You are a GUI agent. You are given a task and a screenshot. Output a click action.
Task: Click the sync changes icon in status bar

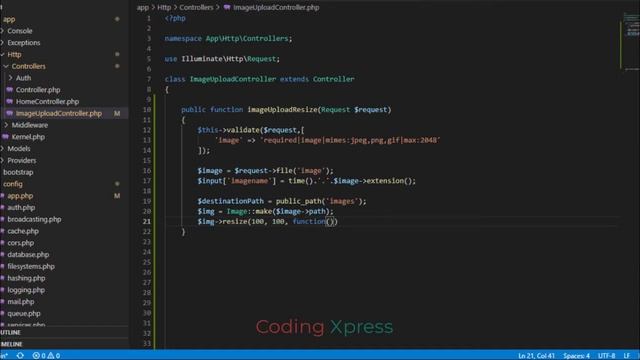pyautogui.click(x=20, y=356)
